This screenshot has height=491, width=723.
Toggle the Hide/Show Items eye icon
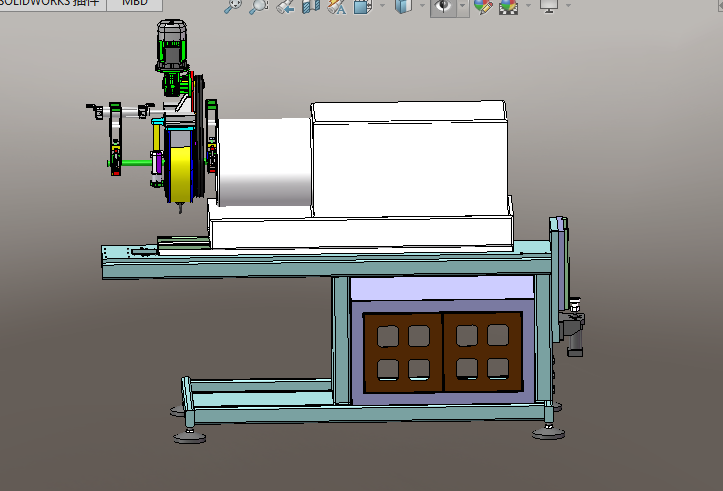coord(443,6)
